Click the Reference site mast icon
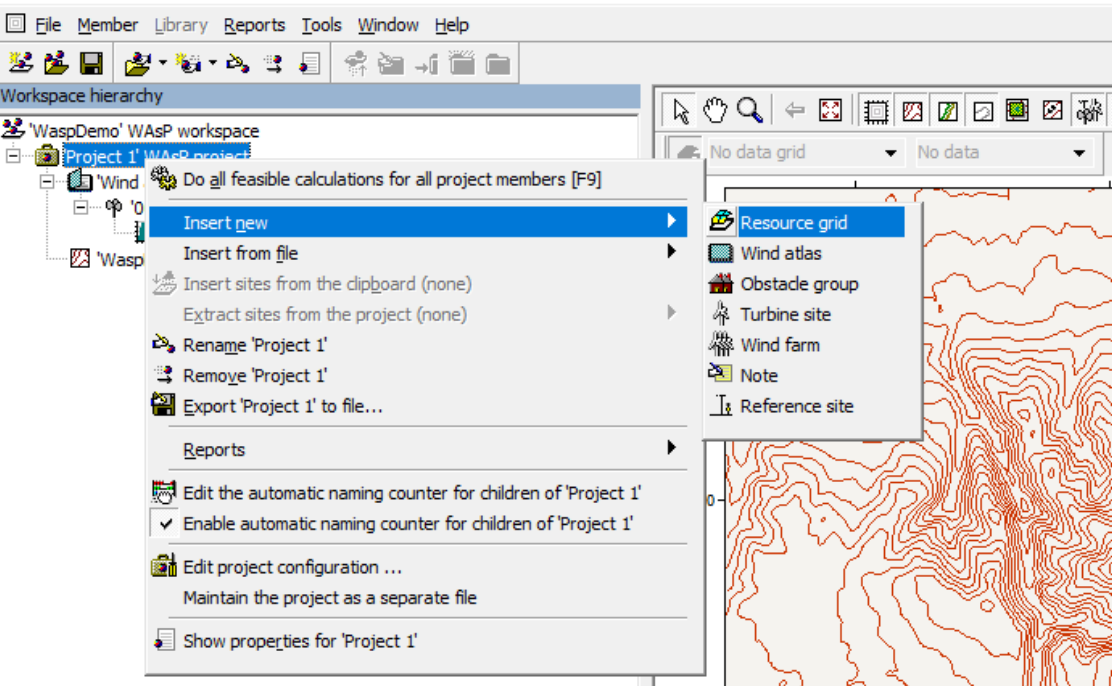The image size is (1112, 686). (x=721, y=406)
